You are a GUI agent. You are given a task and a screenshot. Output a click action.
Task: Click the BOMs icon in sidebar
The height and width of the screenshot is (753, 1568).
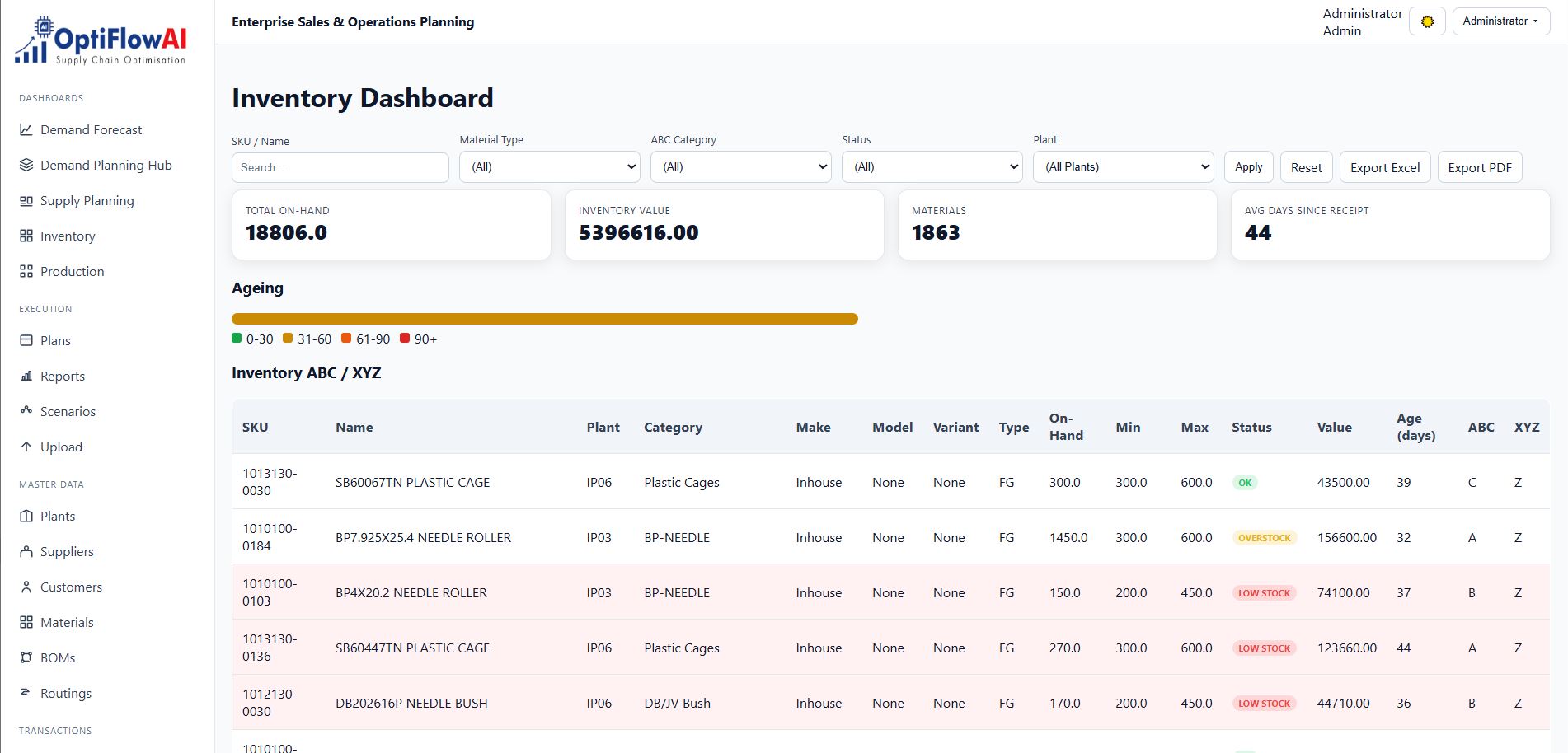click(26, 658)
